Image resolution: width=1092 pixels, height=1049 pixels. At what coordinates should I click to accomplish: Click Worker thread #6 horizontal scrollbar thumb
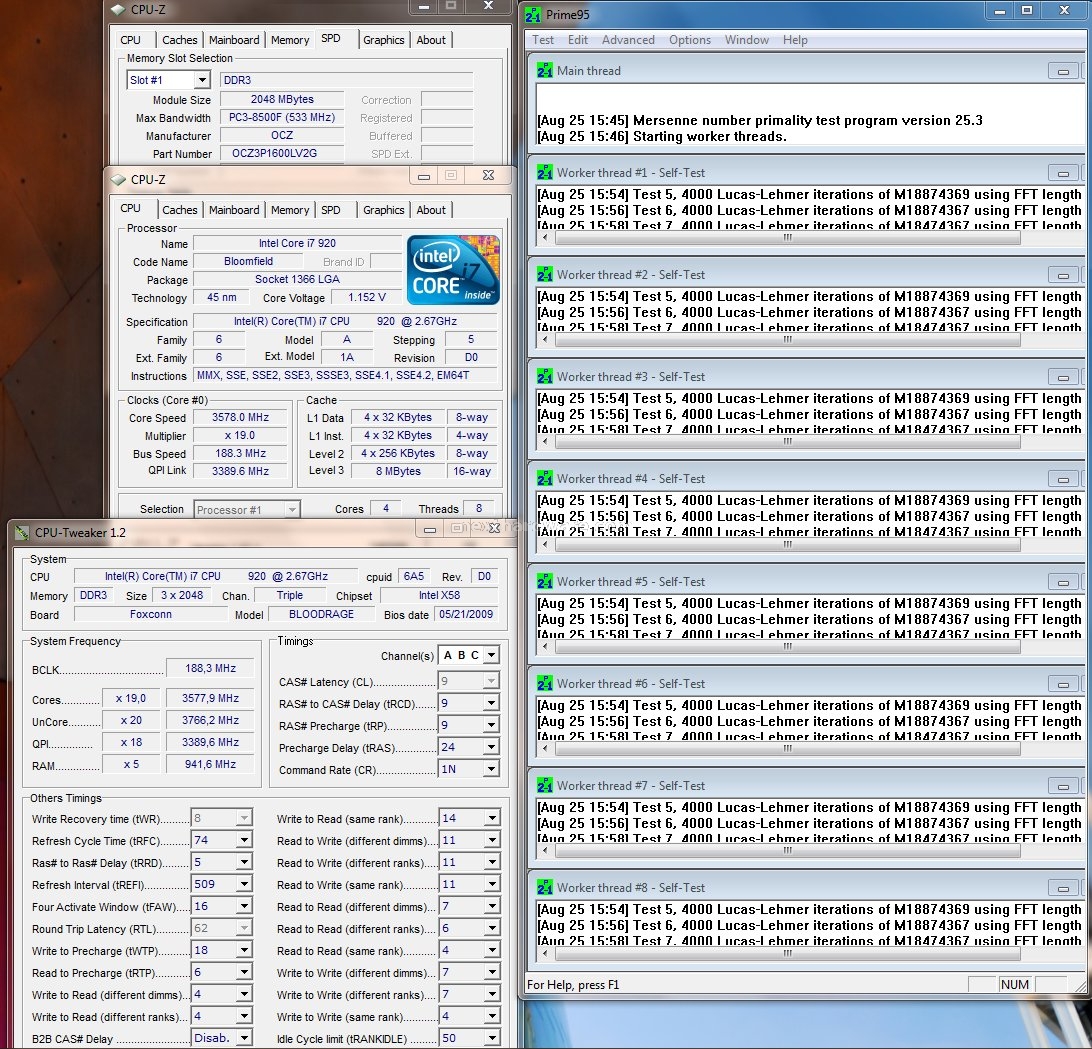tap(787, 749)
